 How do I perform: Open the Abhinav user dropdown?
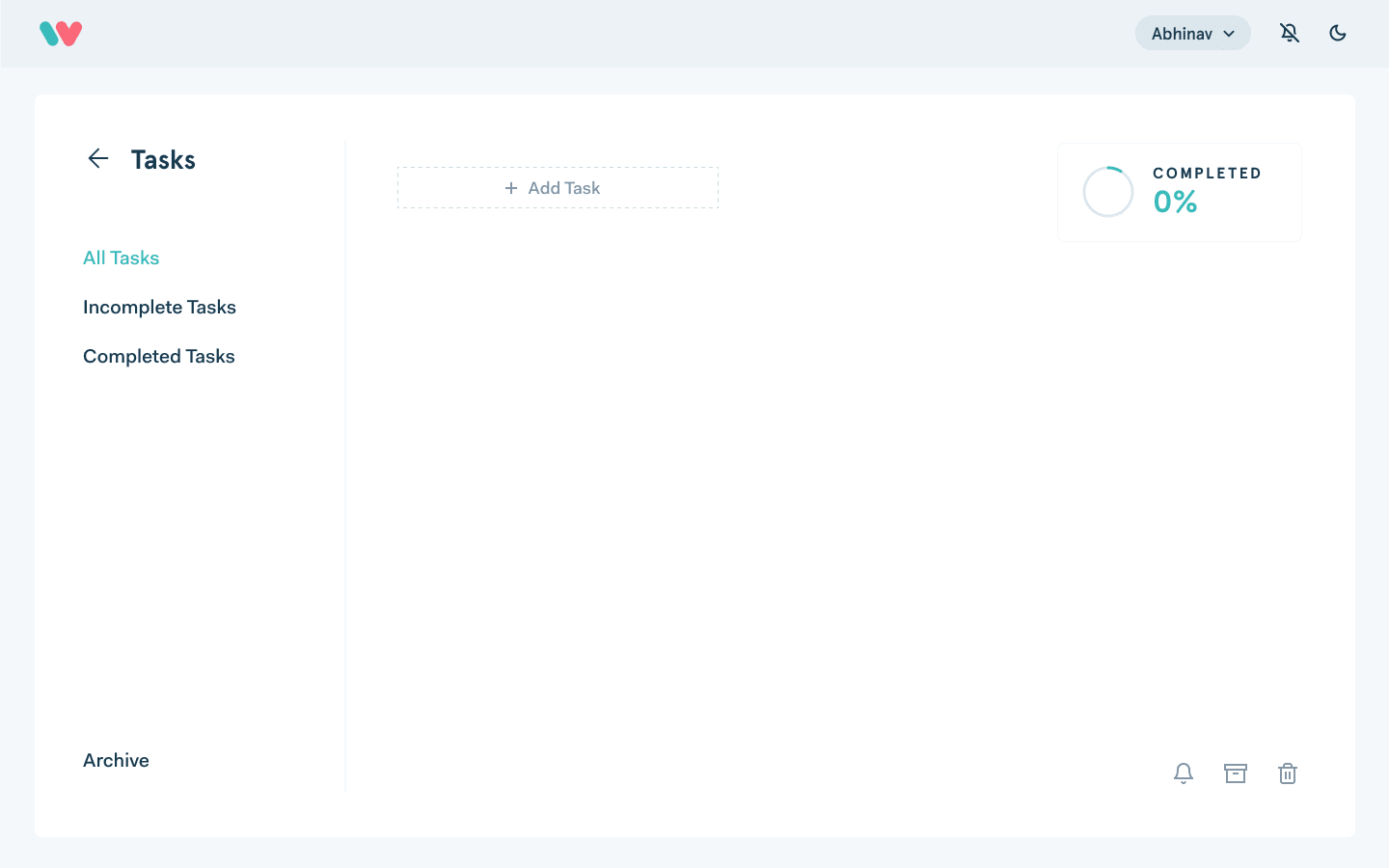pos(1192,34)
